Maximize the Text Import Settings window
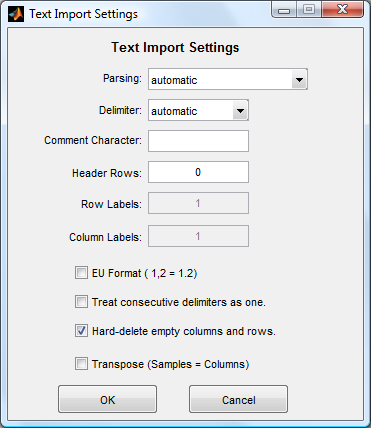371x428 pixels. tap(309, 10)
